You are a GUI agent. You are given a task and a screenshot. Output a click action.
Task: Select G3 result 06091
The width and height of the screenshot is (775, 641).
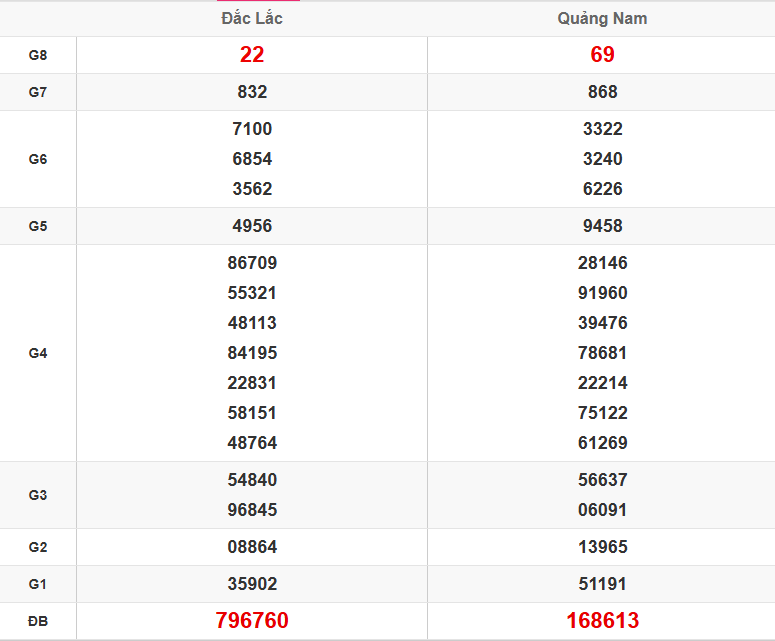pos(602,510)
